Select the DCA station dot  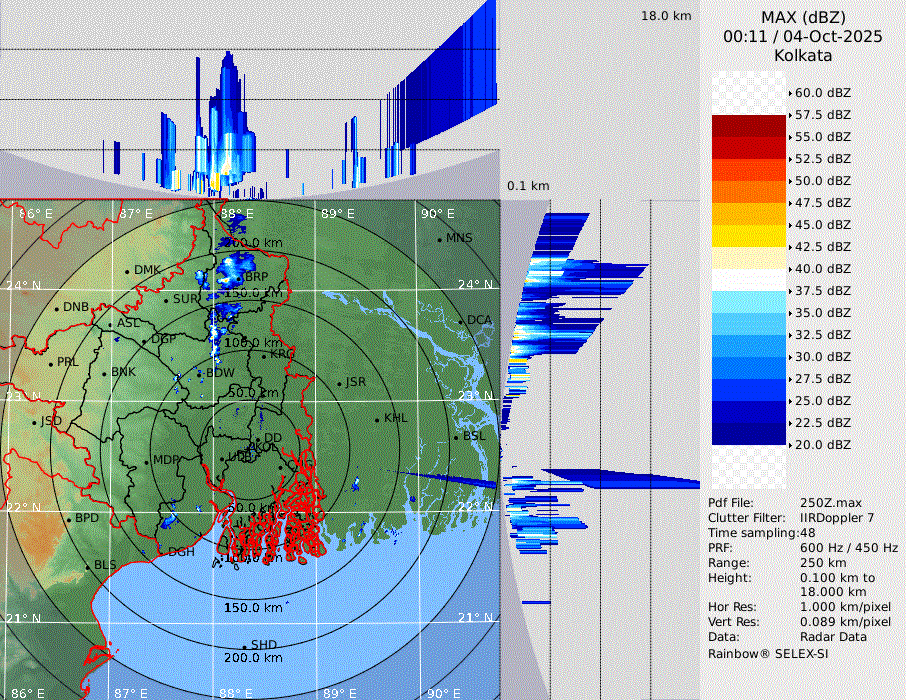click(x=461, y=321)
